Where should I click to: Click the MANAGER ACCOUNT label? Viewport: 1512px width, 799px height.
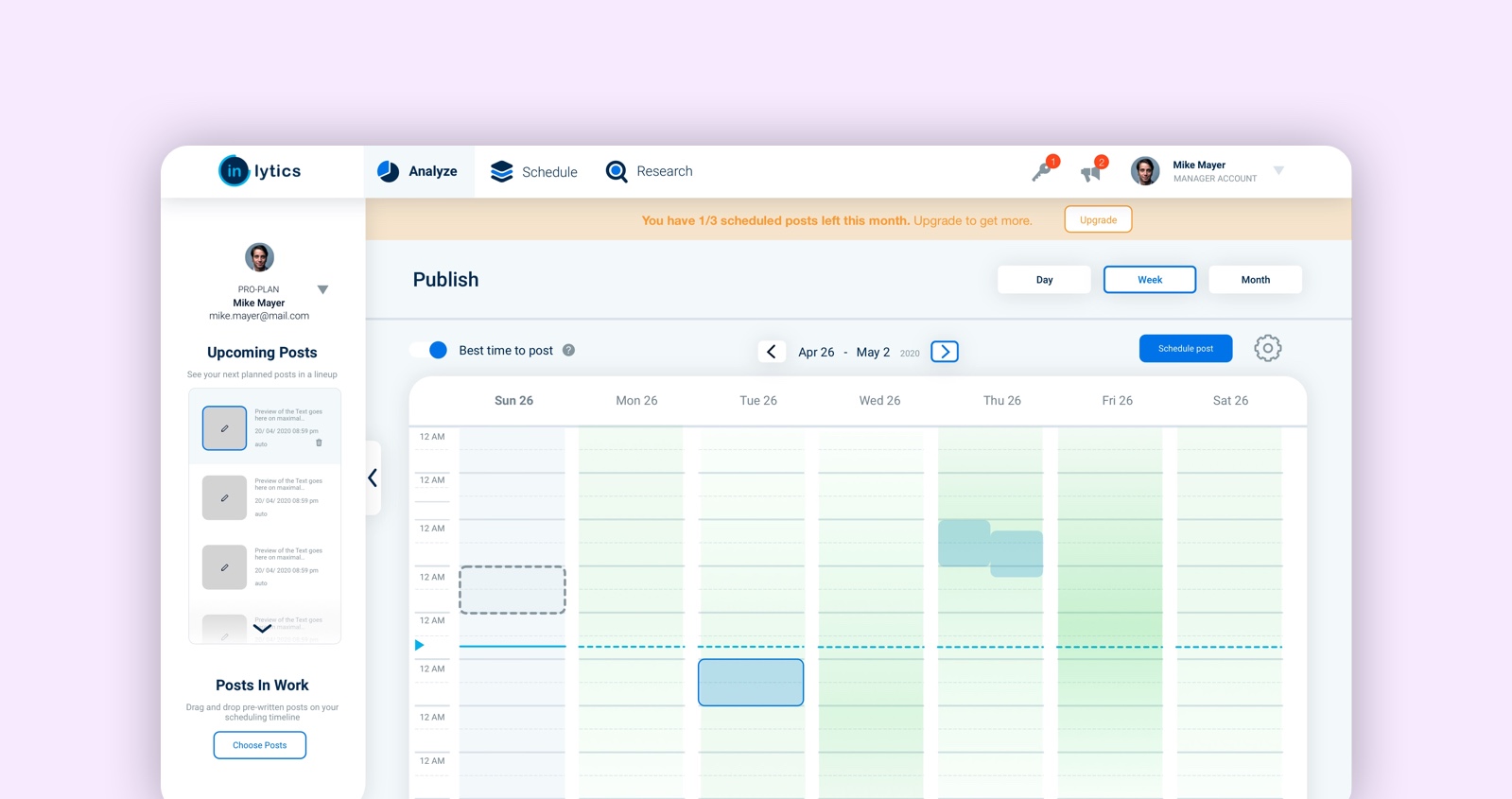[x=1215, y=179]
